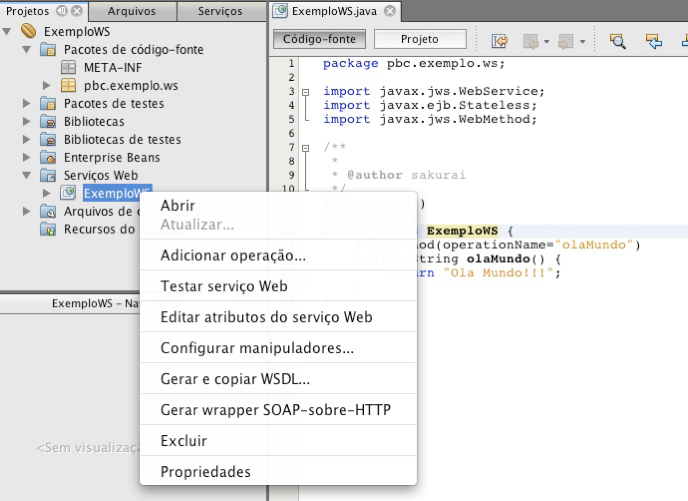The width and height of the screenshot is (688, 501).
Task: Select the pbc.exemplo.ws package label
Action: click(x=131, y=86)
